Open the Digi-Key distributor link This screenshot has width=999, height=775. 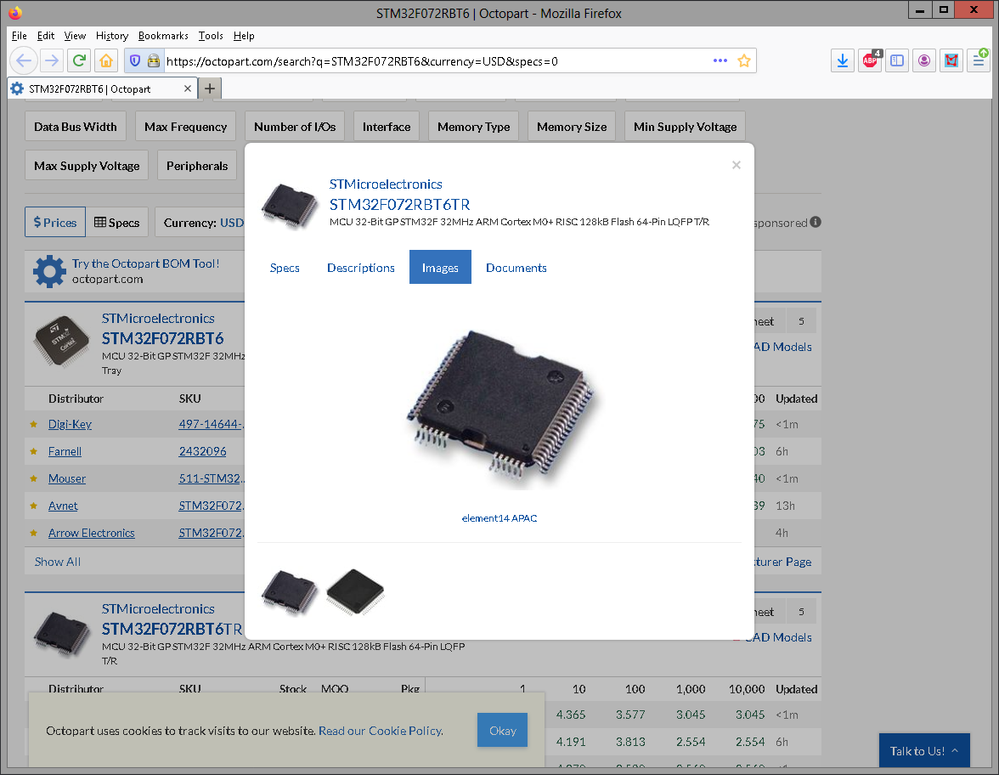click(x=69, y=424)
